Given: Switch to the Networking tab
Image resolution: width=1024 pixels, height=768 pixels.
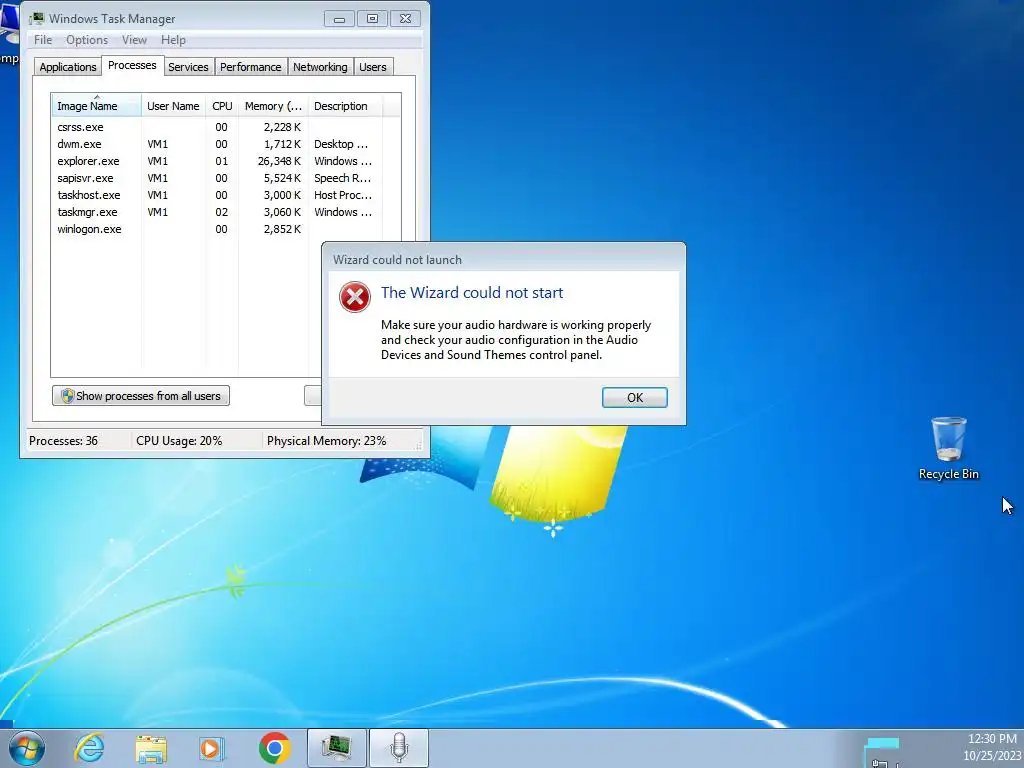Looking at the screenshot, I should 320,67.
